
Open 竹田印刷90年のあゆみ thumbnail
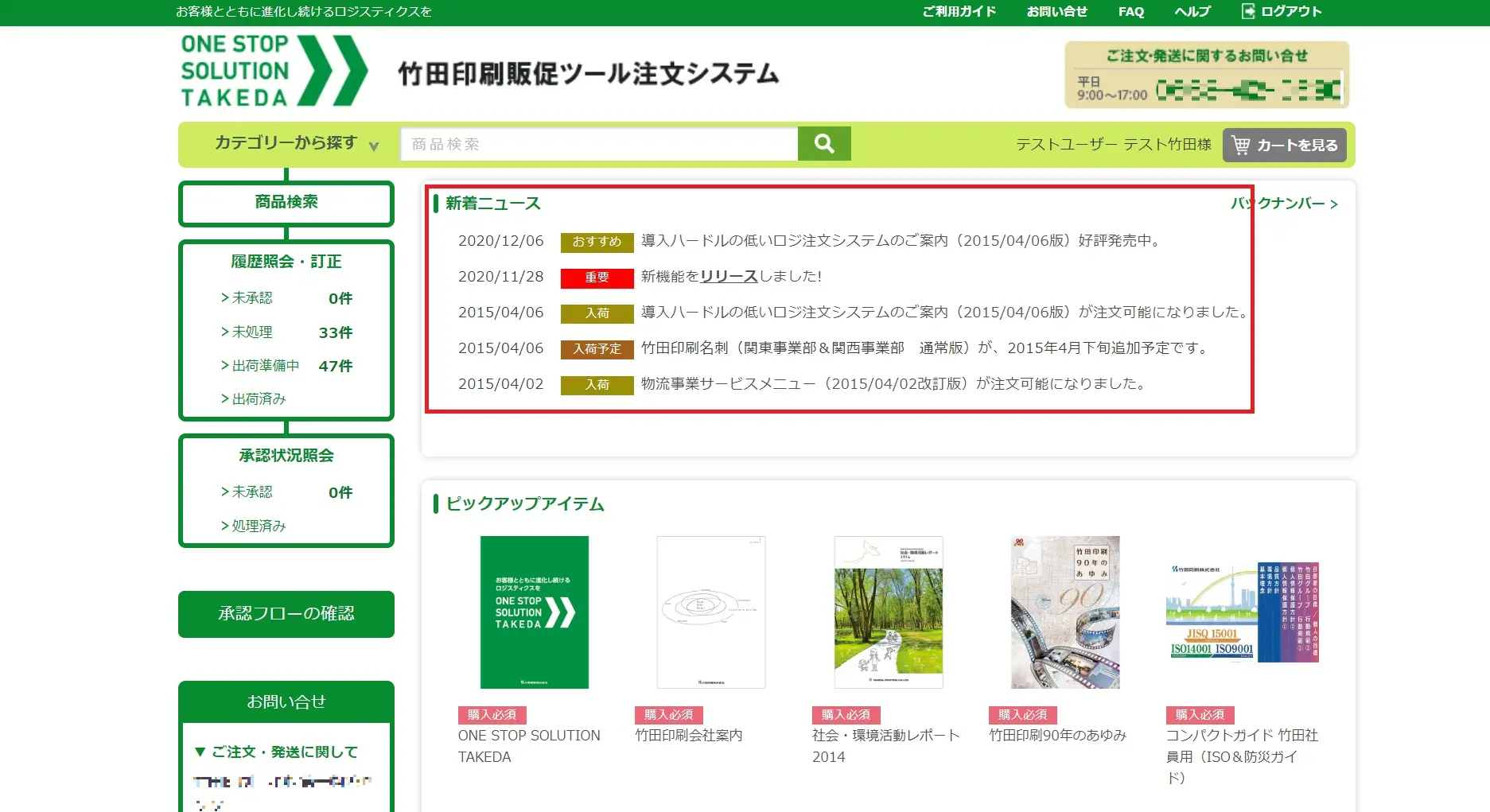pos(1065,612)
